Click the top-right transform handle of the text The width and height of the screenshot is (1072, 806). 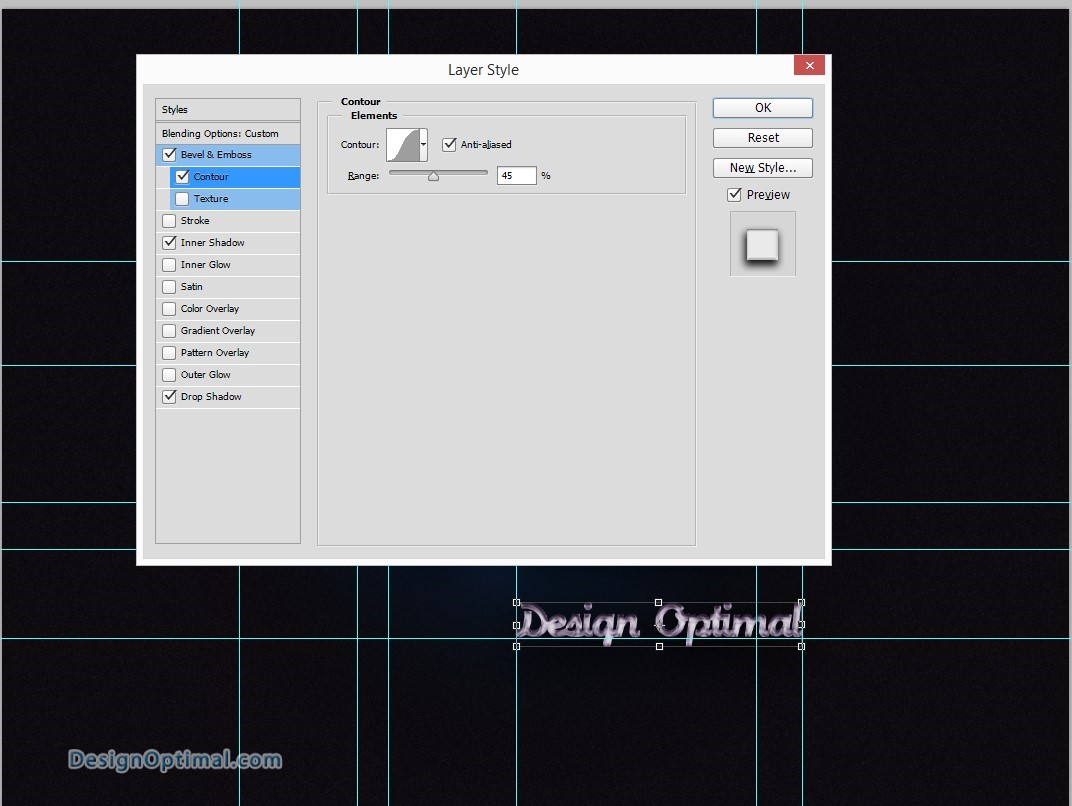click(x=801, y=603)
